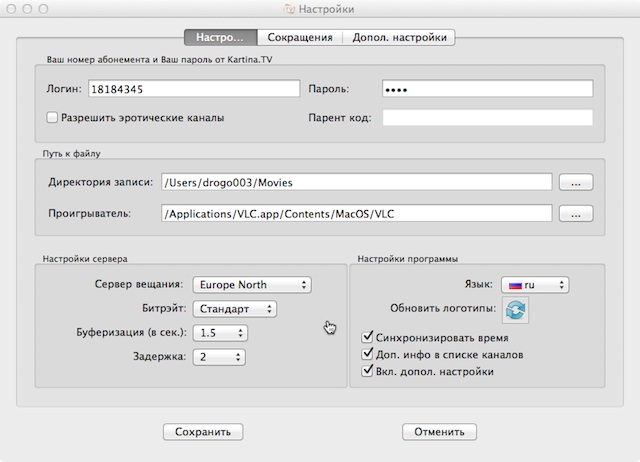The image size is (640, 462).
Task: Uncheck Доп. инфо в списке каналов
Action: click(x=368, y=354)
